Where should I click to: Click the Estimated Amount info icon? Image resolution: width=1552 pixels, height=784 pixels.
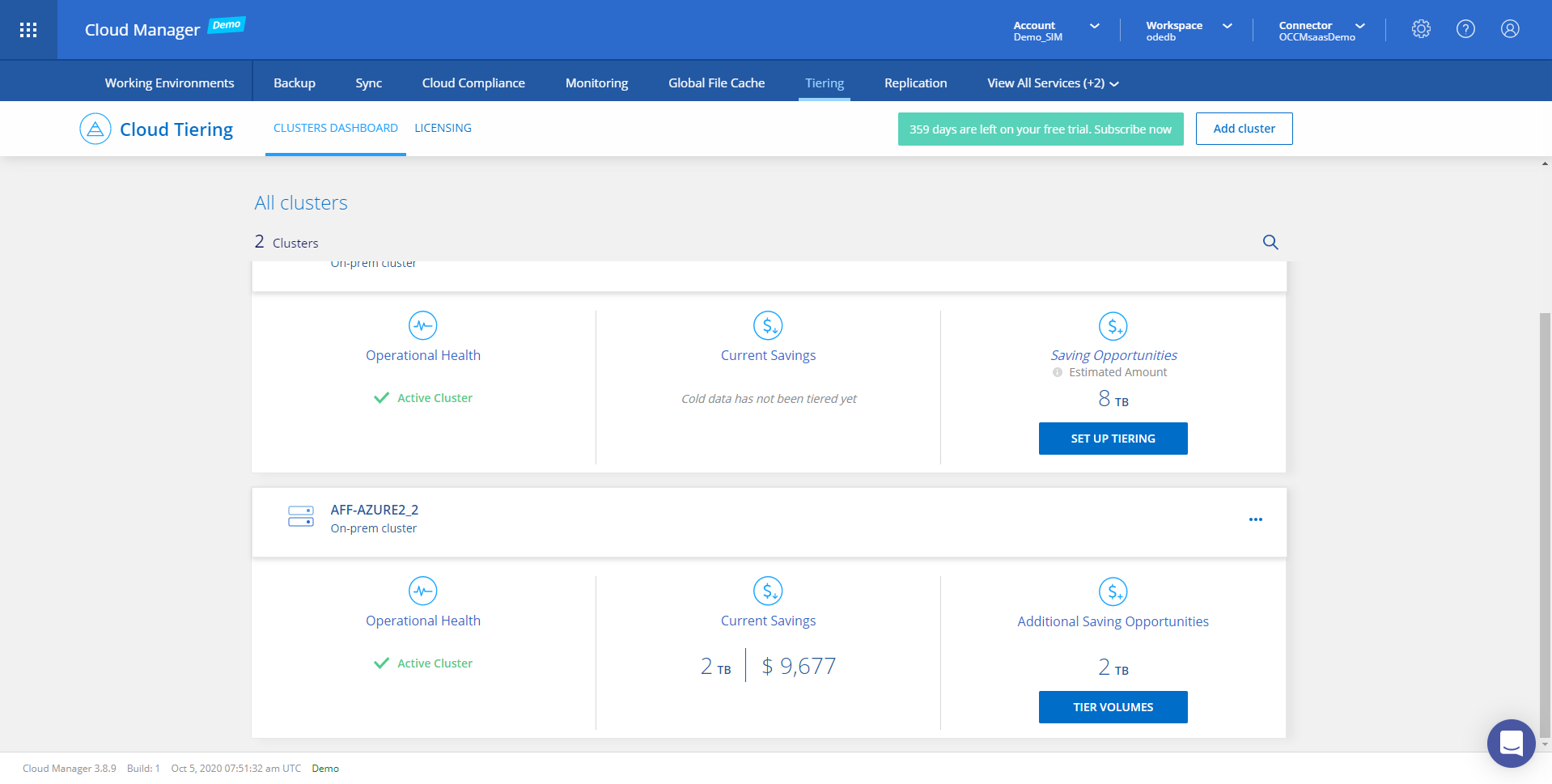pos(1058,372)
